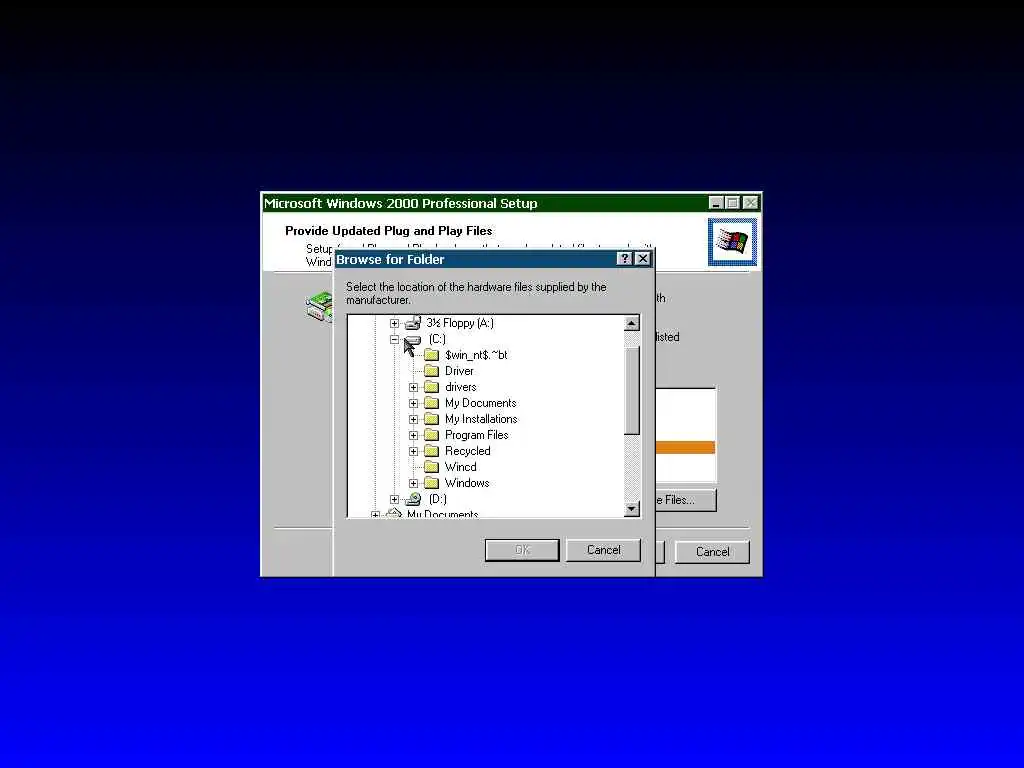Expand the Program Files folder node
The height and width of the screenshot is (768, 1024).
pos(413,436)
